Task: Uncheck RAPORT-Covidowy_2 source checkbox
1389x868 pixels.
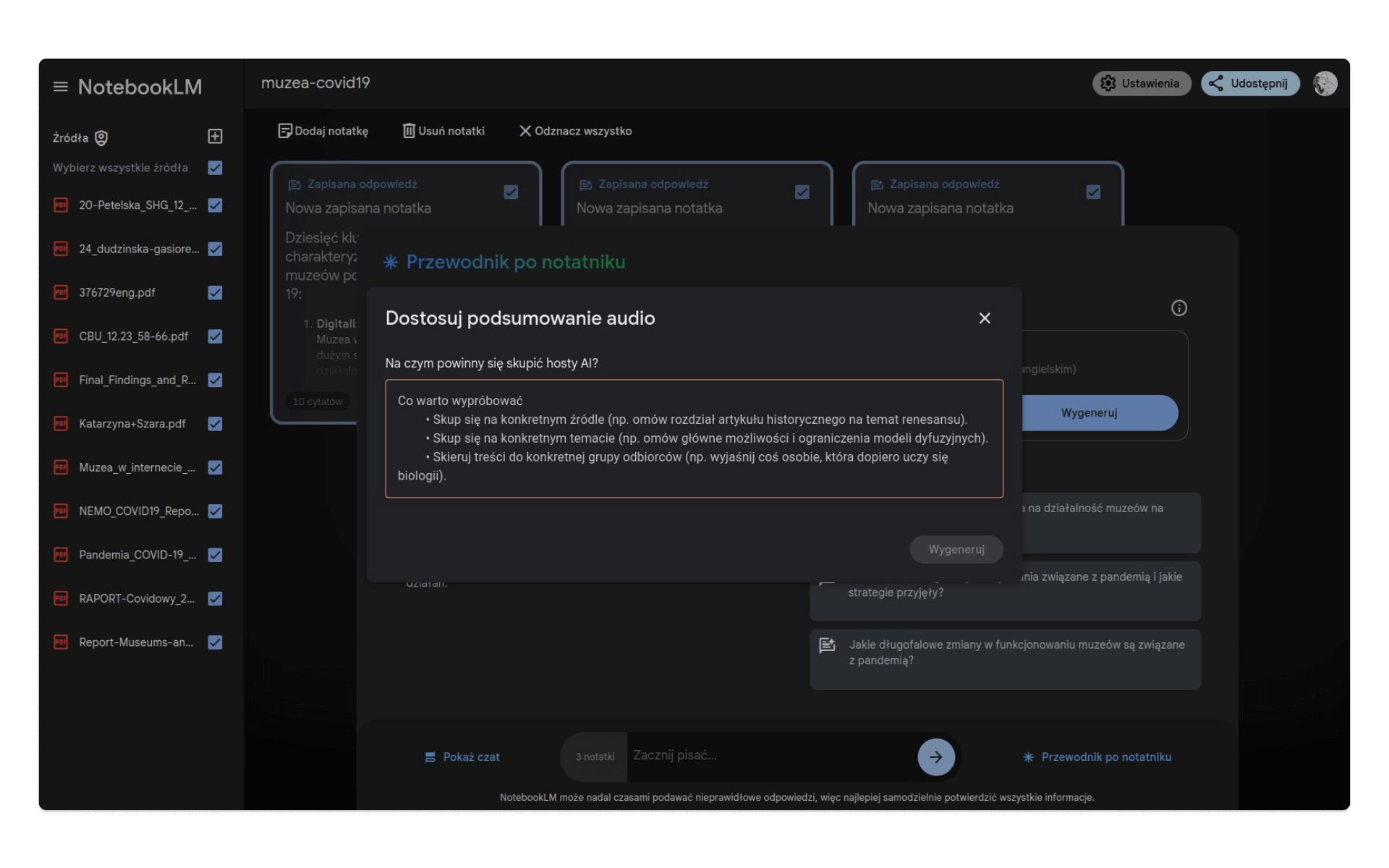Action: click(215, 599)
